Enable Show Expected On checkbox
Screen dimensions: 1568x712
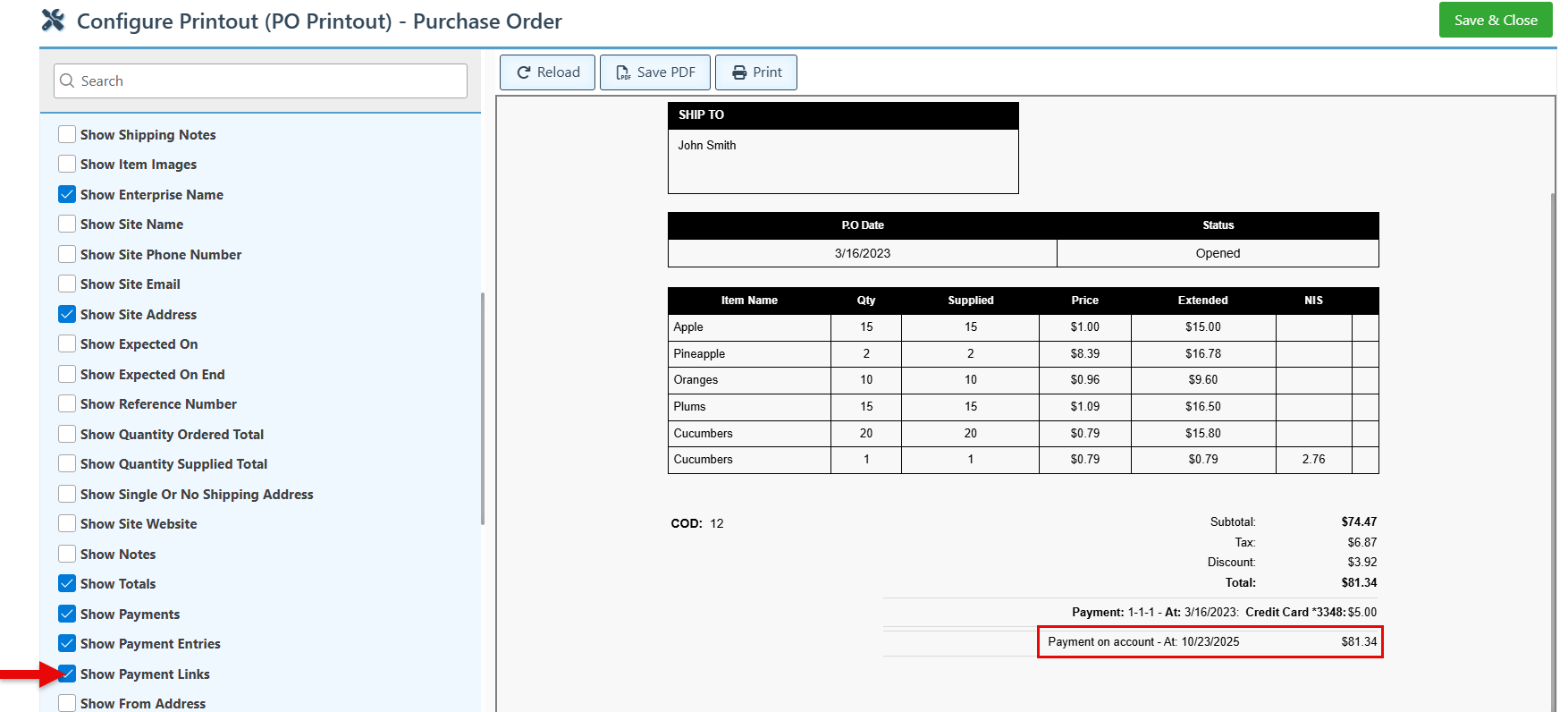tap(67, 344)
